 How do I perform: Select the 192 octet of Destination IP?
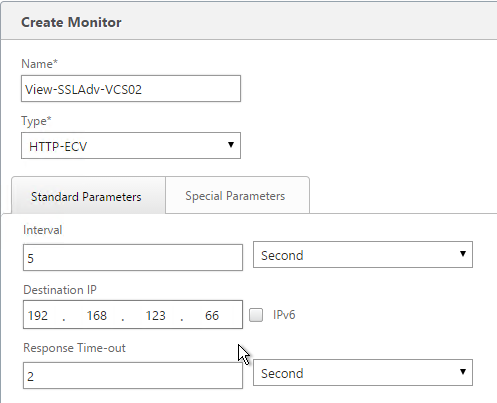38,315
